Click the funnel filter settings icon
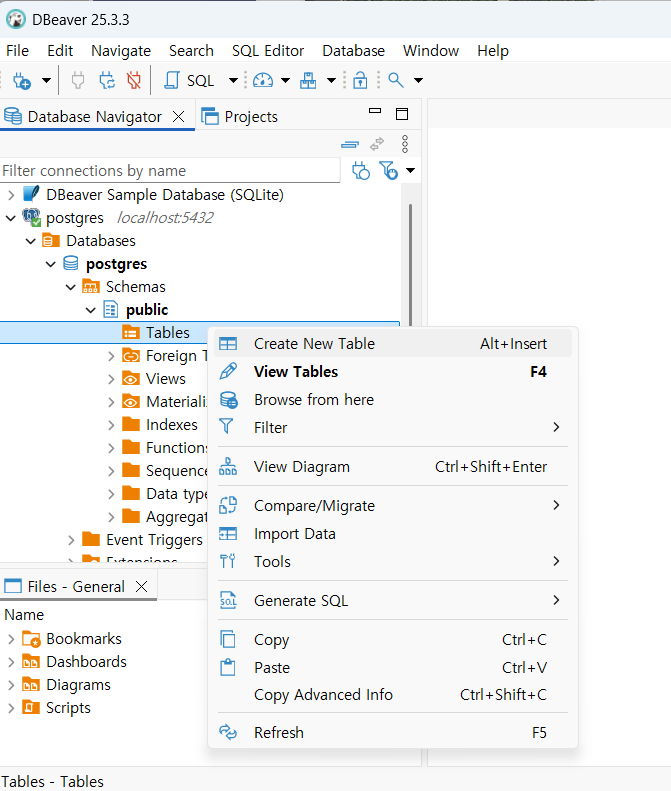671x791 pixels. 389,171
